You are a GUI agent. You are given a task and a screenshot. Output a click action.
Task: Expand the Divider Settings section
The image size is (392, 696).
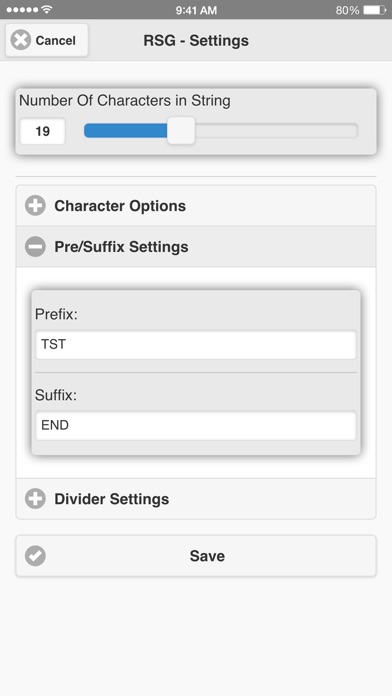(x=196, y=499)
